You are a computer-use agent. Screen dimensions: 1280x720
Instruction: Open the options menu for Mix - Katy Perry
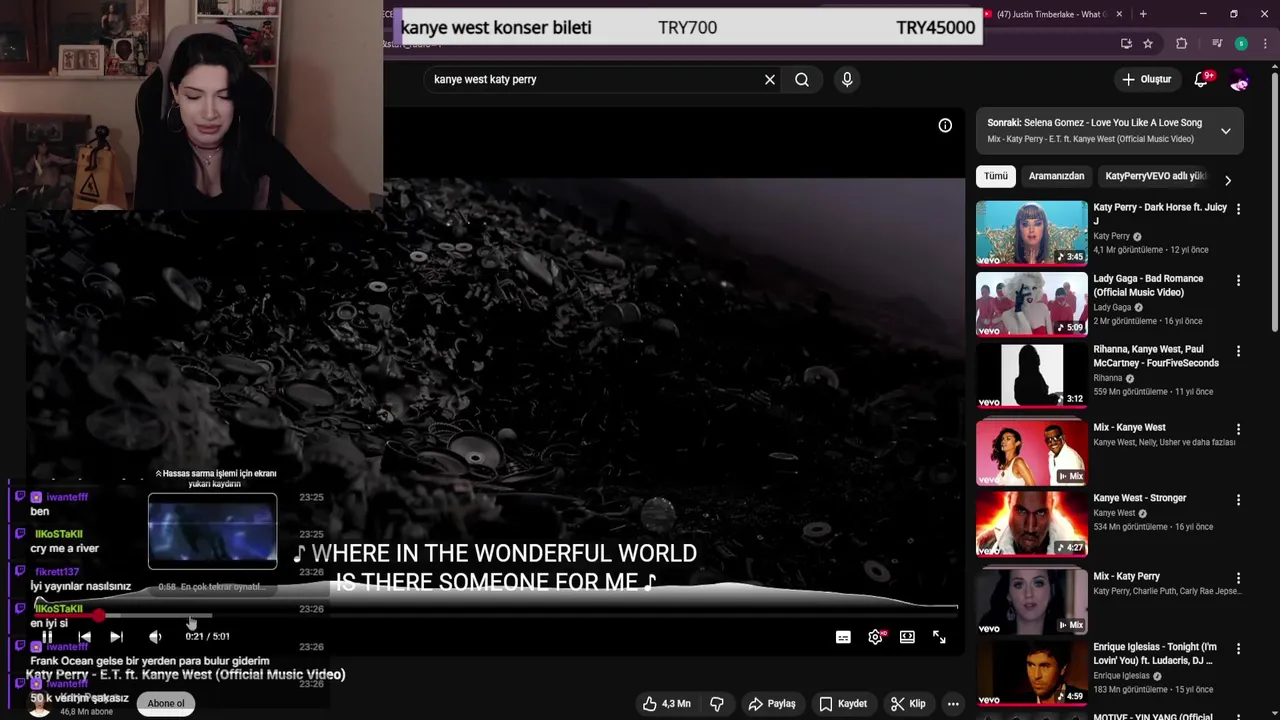(1238, 578)
